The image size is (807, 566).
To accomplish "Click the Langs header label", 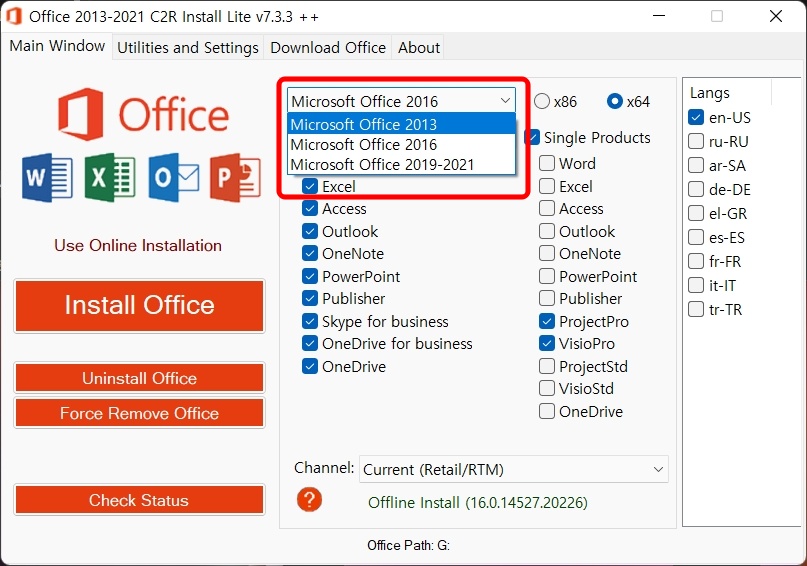I will 710,93.
